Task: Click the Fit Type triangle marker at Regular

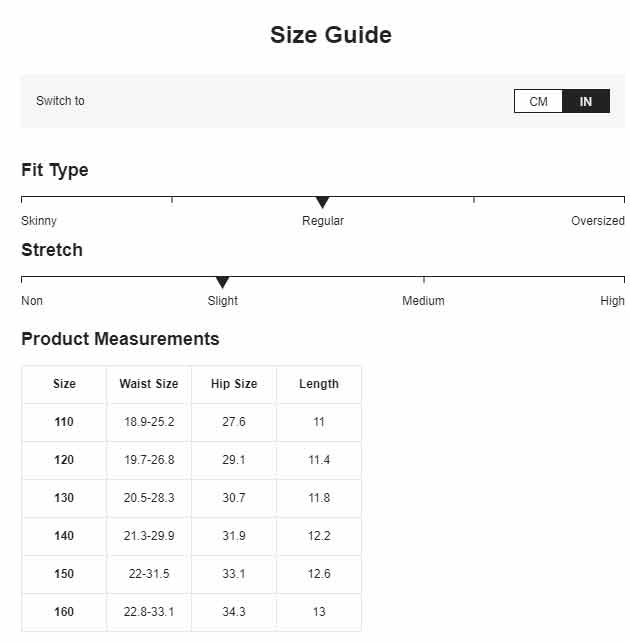Action: coord(323,202)
